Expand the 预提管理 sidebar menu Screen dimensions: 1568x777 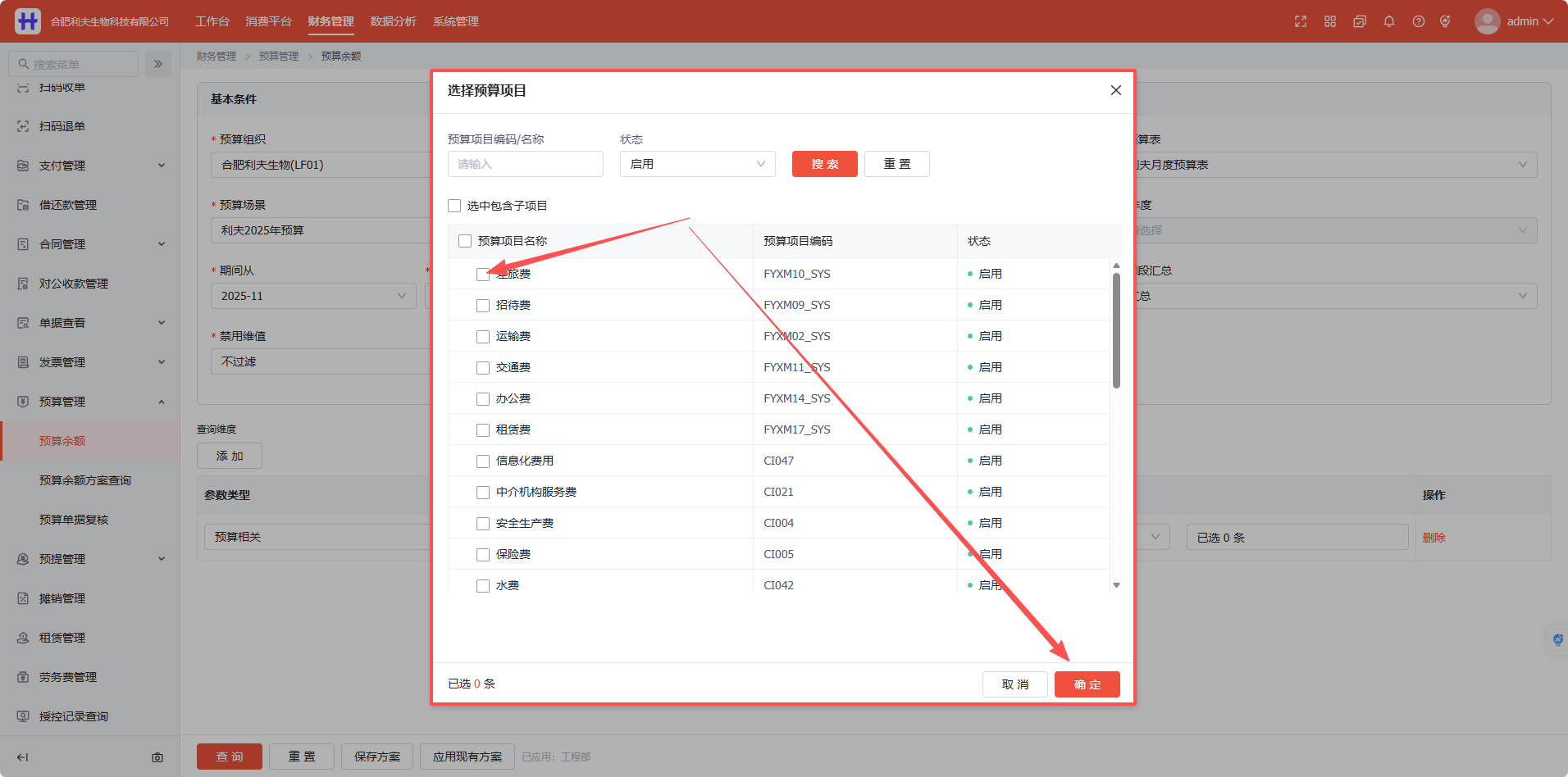162,559
